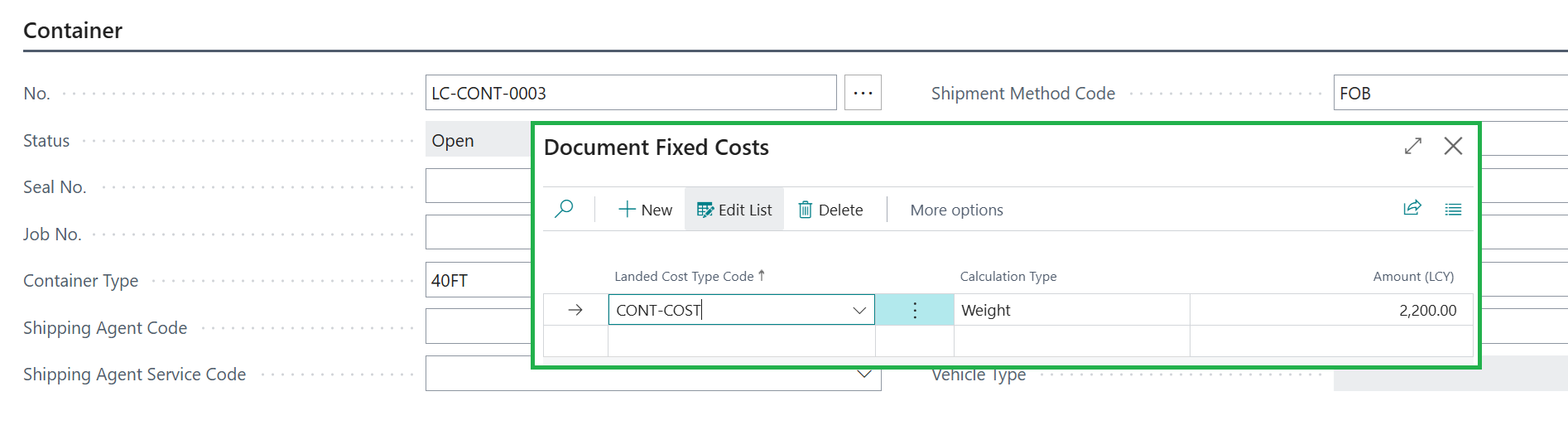Select the Weight calculation type cell
The image size is (1568, 435).
pyautogui.click(x=1070, y=310)
